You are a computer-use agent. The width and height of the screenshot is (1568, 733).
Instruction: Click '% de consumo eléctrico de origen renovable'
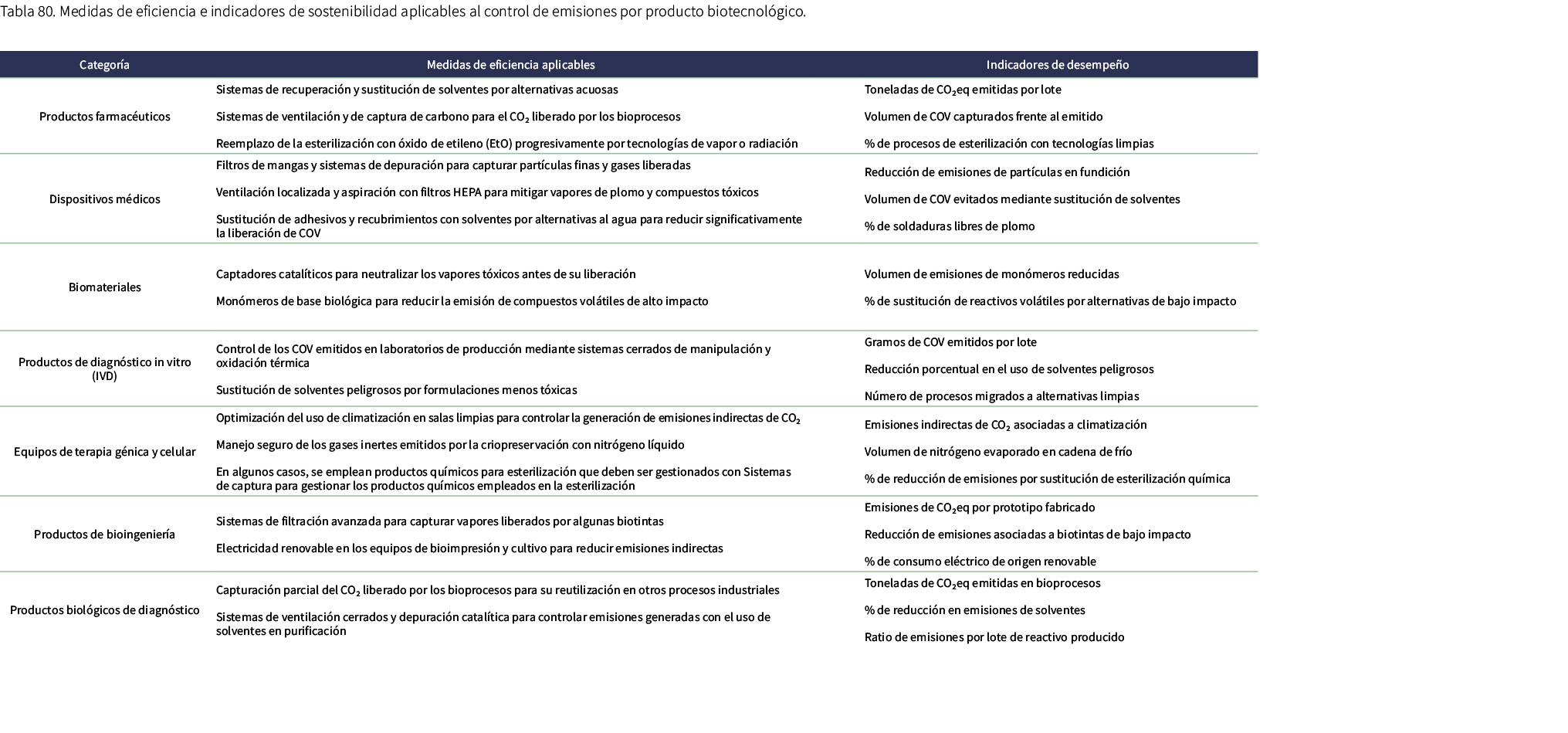point(980,562)
